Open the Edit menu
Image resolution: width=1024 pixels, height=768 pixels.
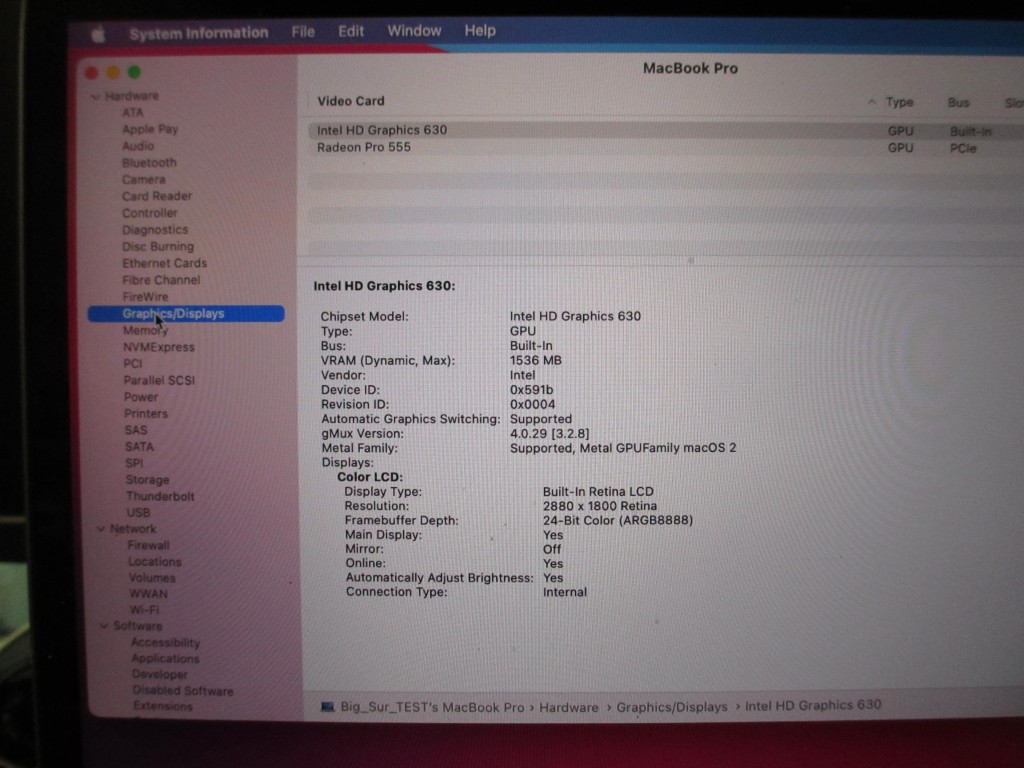(x=351, y=31)
